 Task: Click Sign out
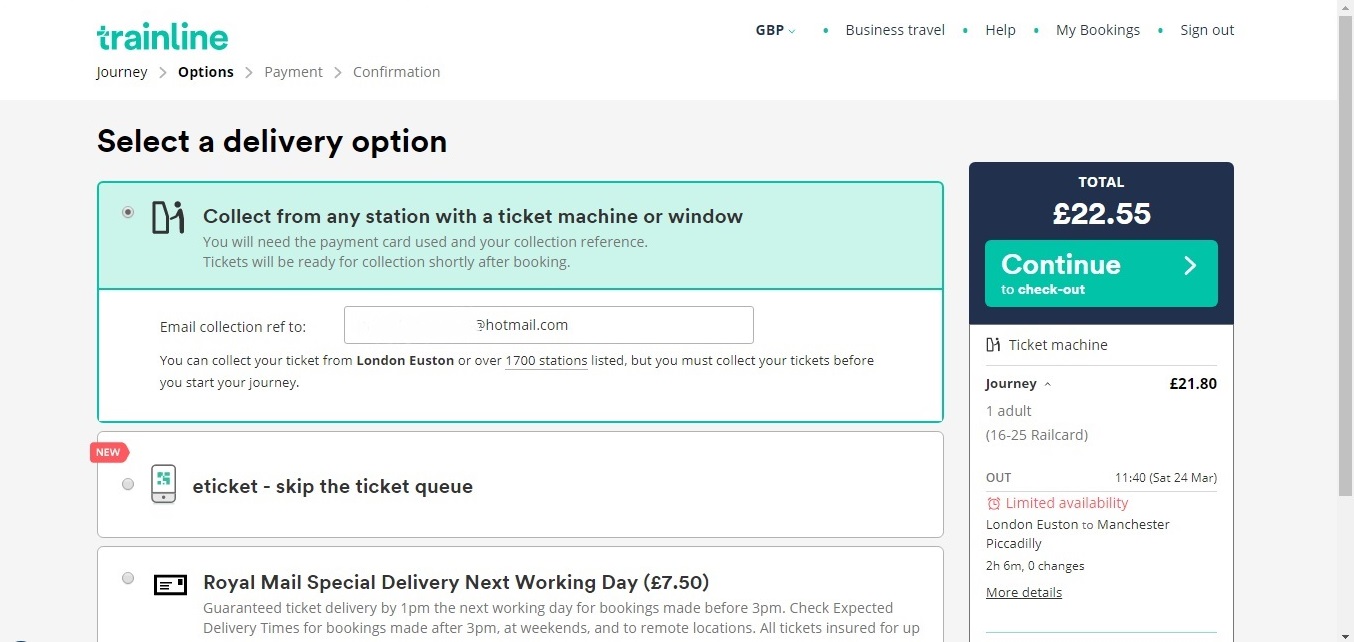coord(1207,30)
